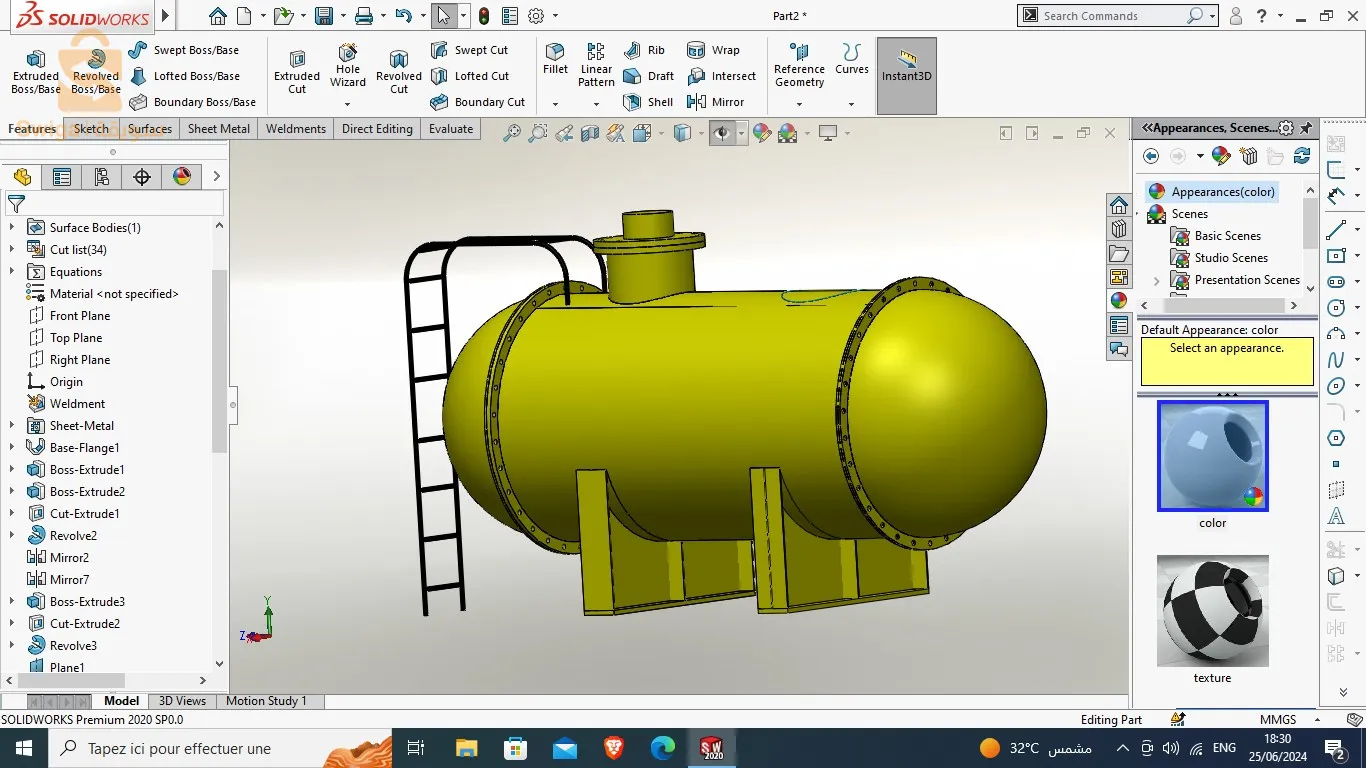The width and height of the screenshot is (1366, 768).
Task: Click the Revolved Cut tool
Action: coord(399,69)
